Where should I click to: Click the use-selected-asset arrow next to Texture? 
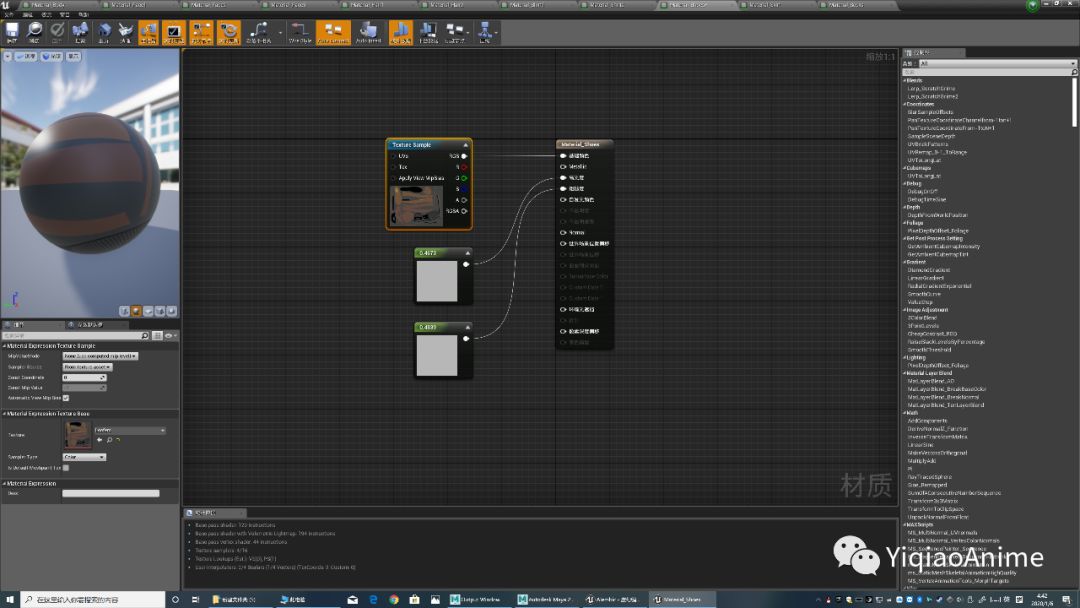click(x=99, y=440)
